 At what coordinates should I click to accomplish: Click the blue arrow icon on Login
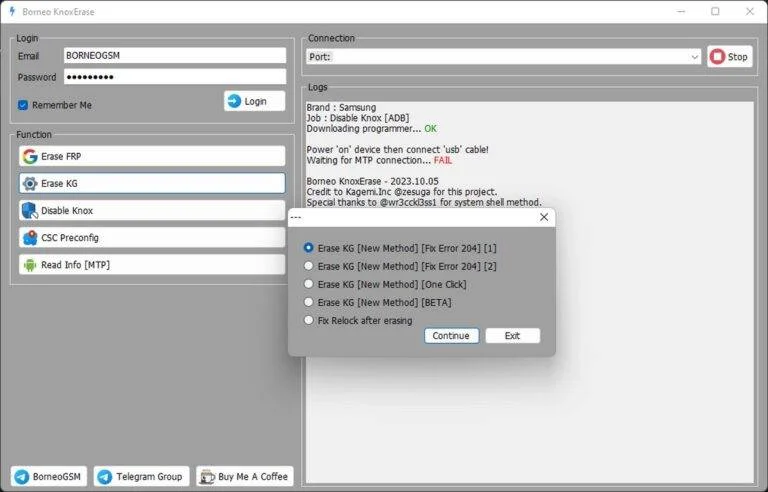tap(235, 101)
